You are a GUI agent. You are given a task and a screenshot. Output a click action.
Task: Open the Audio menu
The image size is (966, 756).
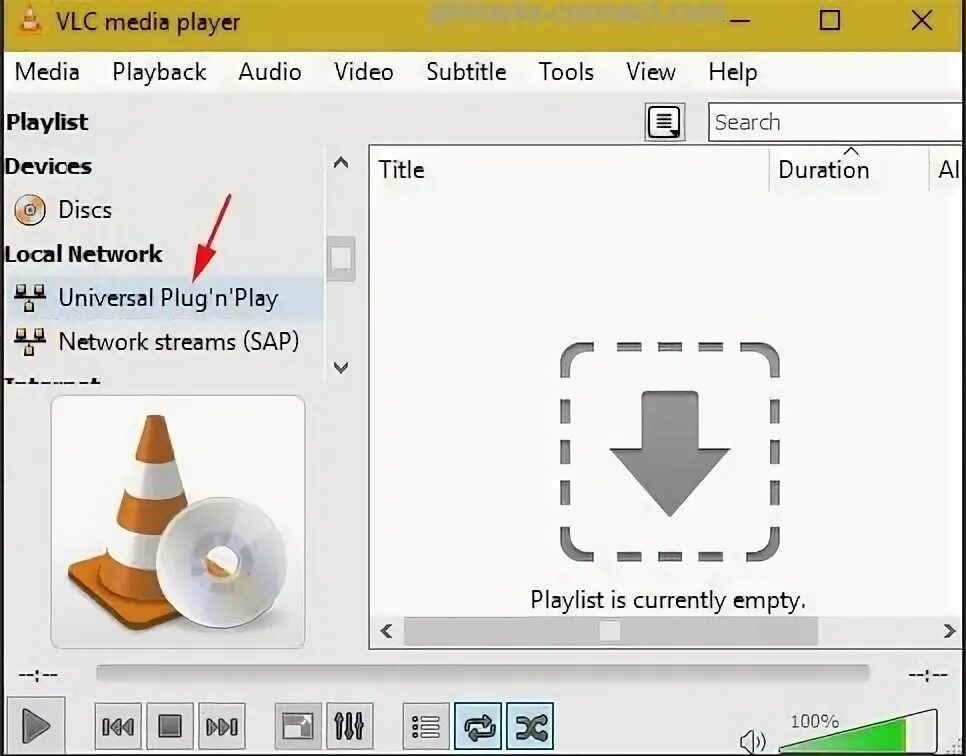pyautogui.click(x=270, y=72)
